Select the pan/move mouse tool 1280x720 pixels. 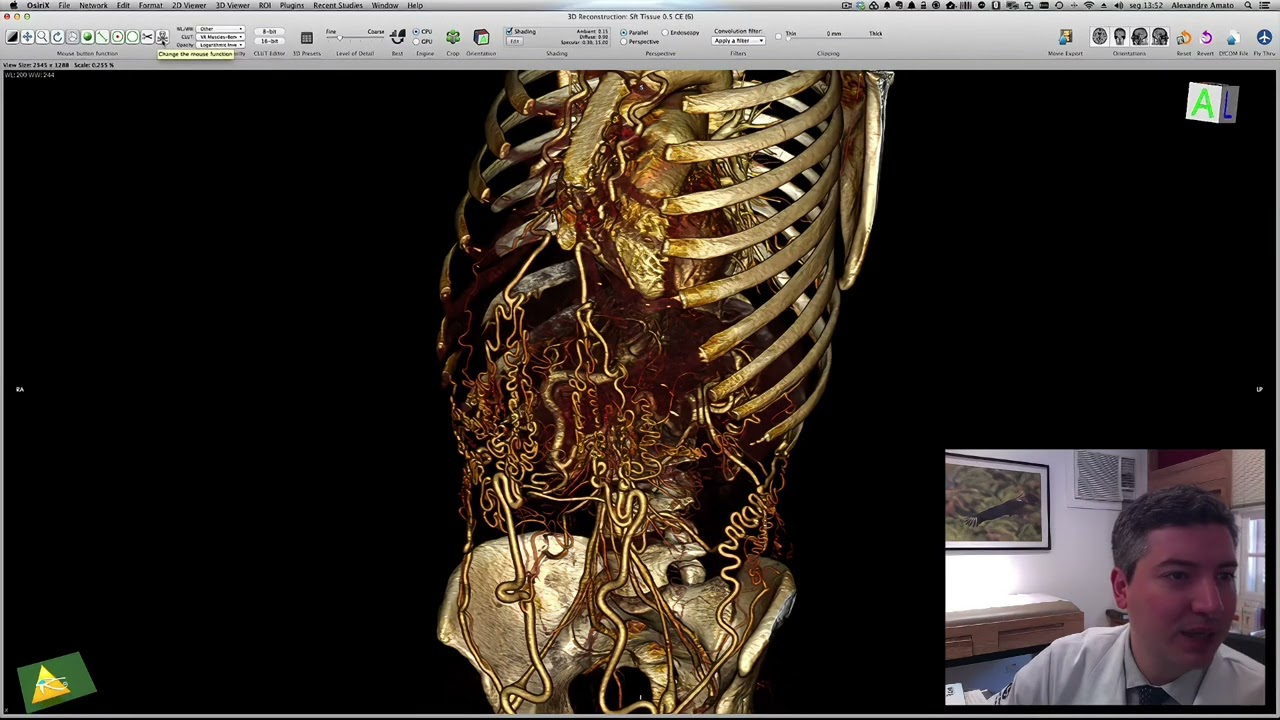click(x=27, y=37)
